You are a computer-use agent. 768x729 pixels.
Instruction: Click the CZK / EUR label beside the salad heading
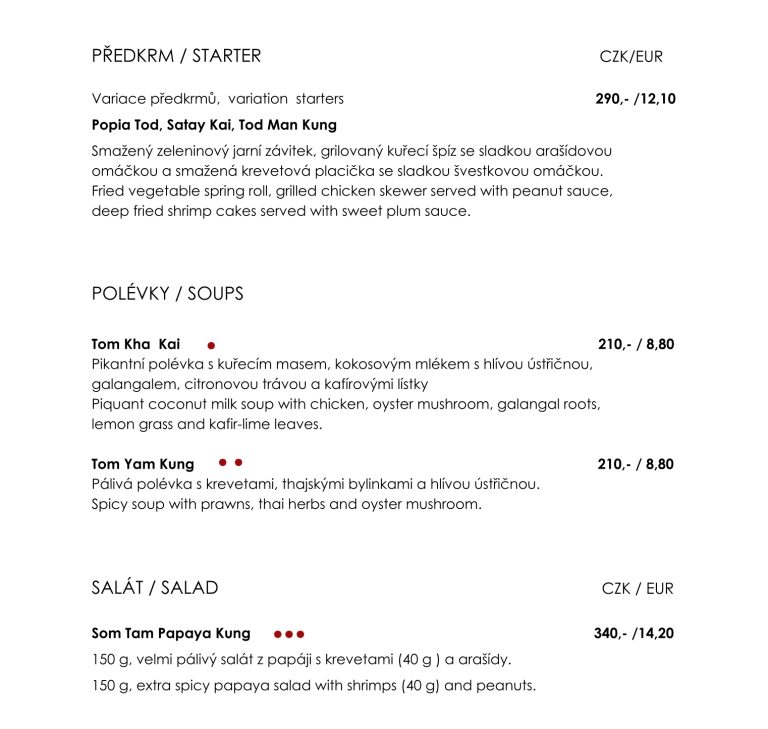point(637,589)
